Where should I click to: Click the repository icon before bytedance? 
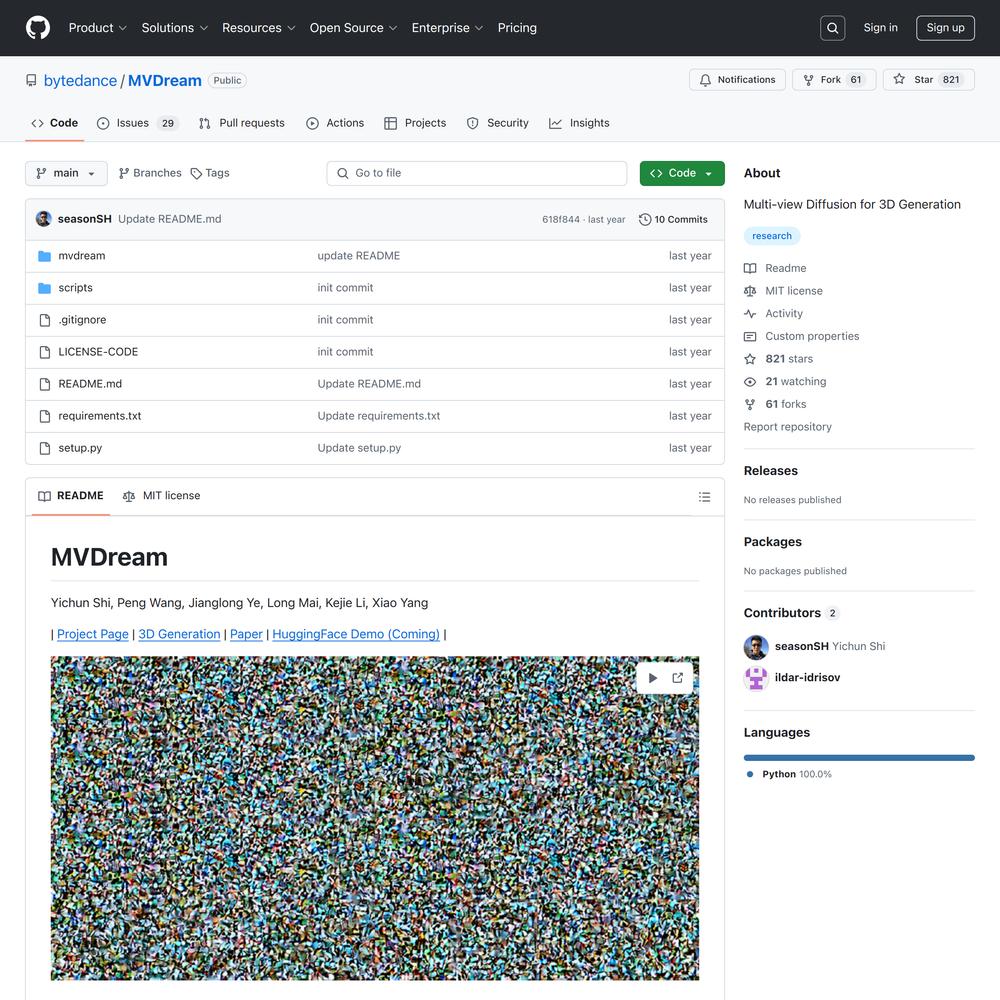pos(31,80)
